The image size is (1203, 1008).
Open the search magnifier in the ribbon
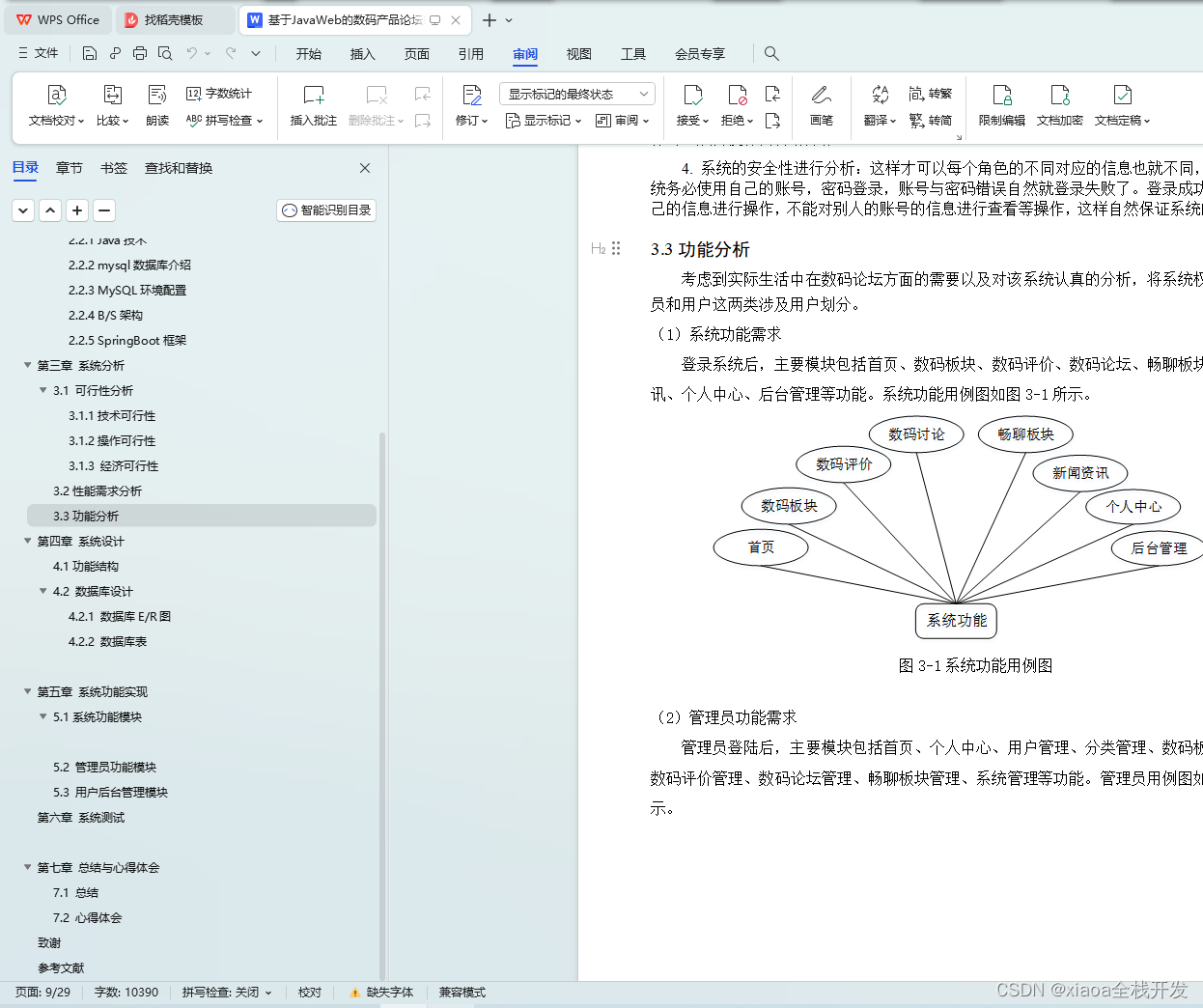770,54
